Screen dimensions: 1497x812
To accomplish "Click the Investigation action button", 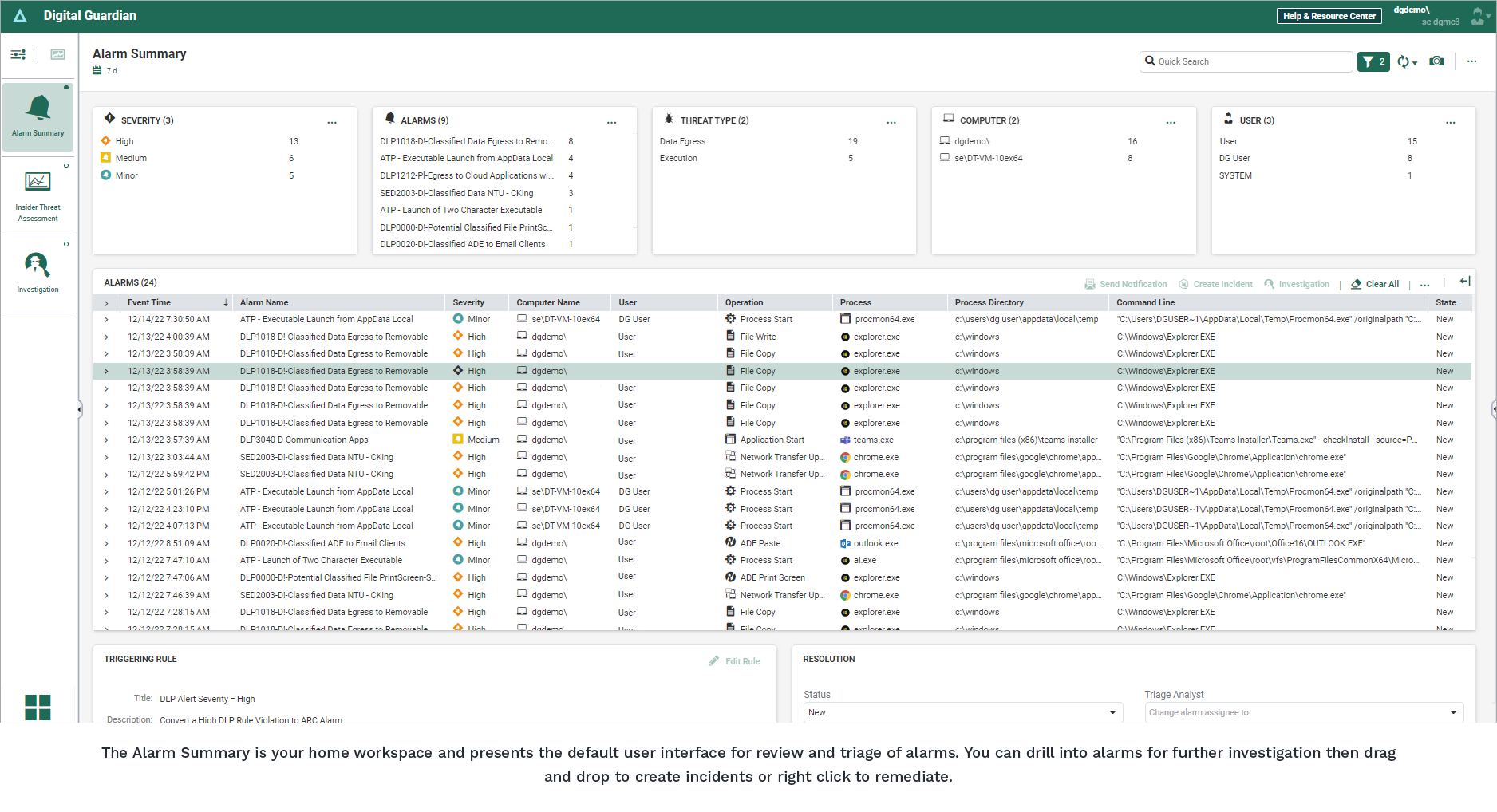I will tap(1297, 285).
